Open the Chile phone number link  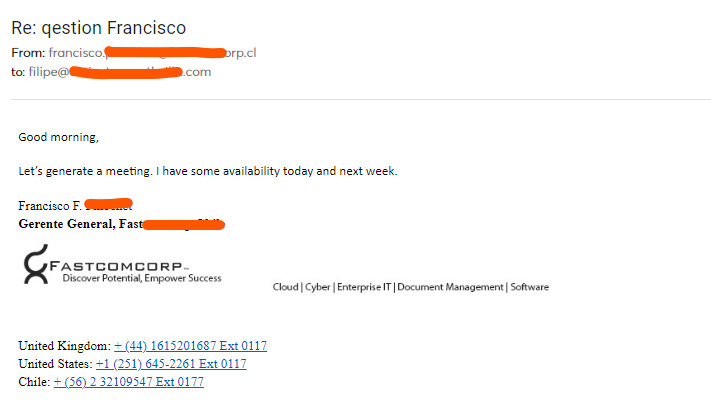point(129,382)
